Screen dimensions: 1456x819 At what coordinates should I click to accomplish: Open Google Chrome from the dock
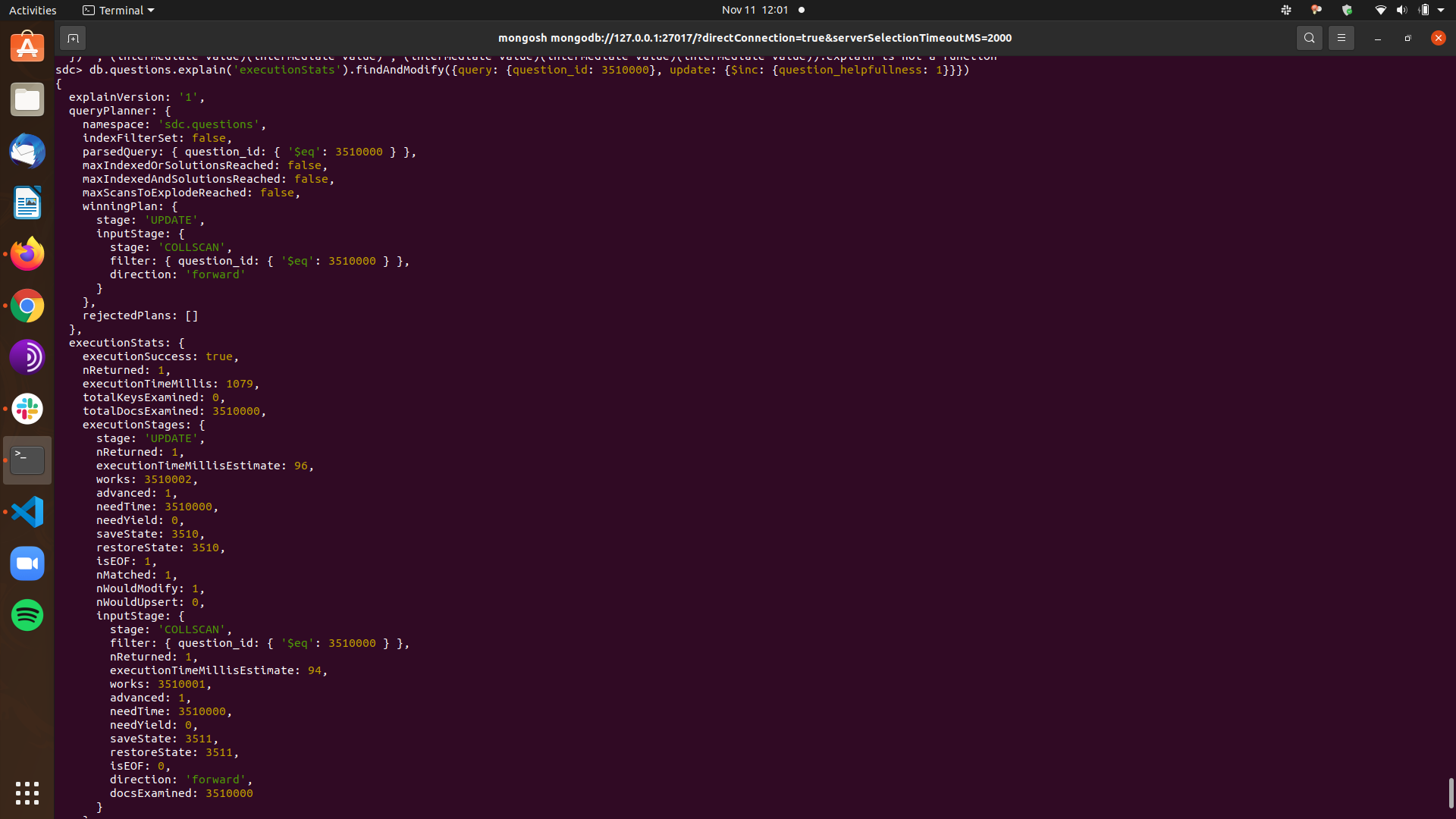(x=27, y=306)
